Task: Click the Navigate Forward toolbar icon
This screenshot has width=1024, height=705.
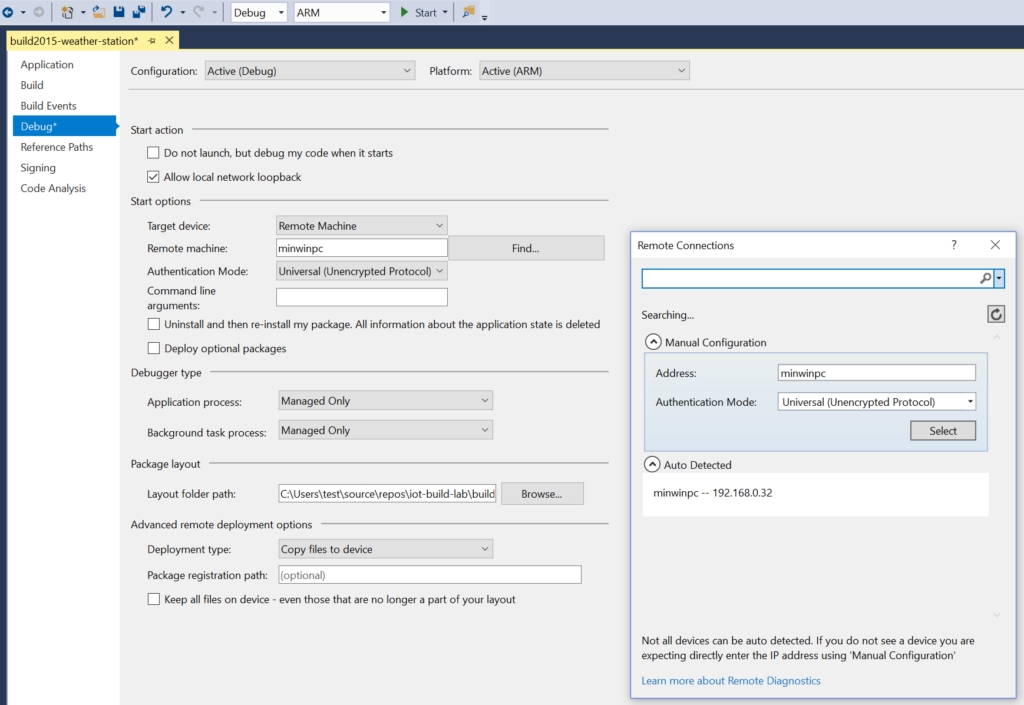Action: 39,12
